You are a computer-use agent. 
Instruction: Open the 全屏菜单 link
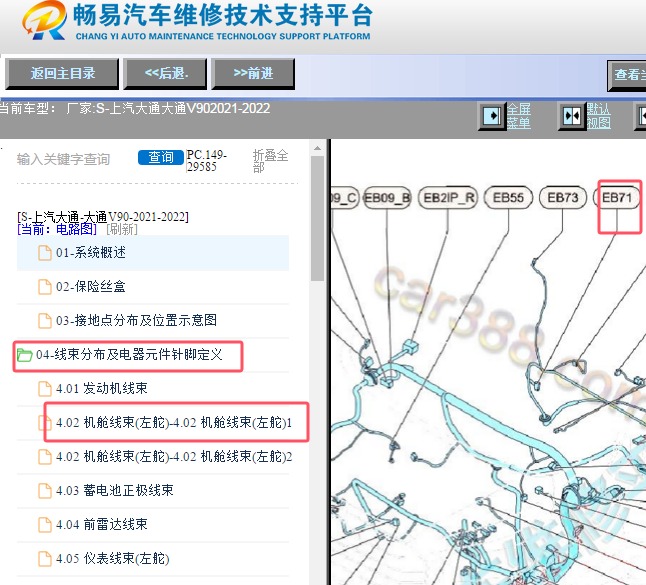(519, 116)
